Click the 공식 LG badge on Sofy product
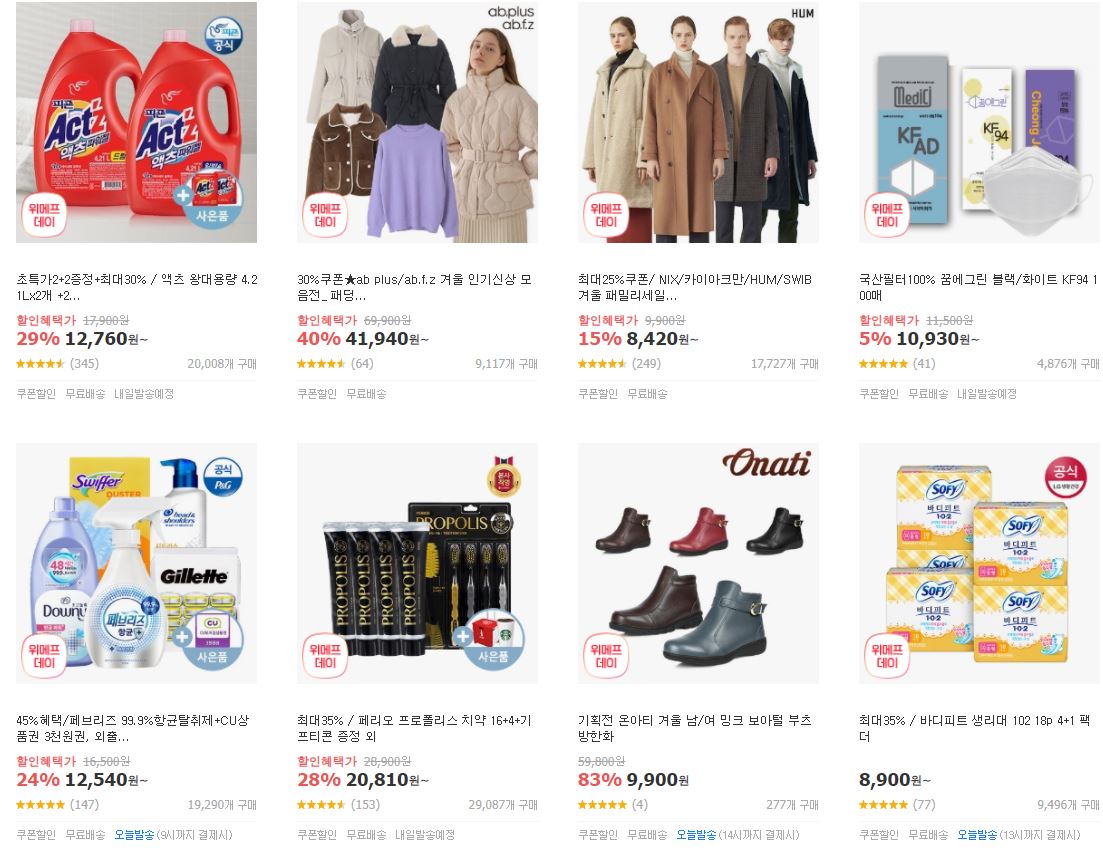The height and width of the screenshot is (858, 1103). pyautogui.click(x=1065, y=477)
